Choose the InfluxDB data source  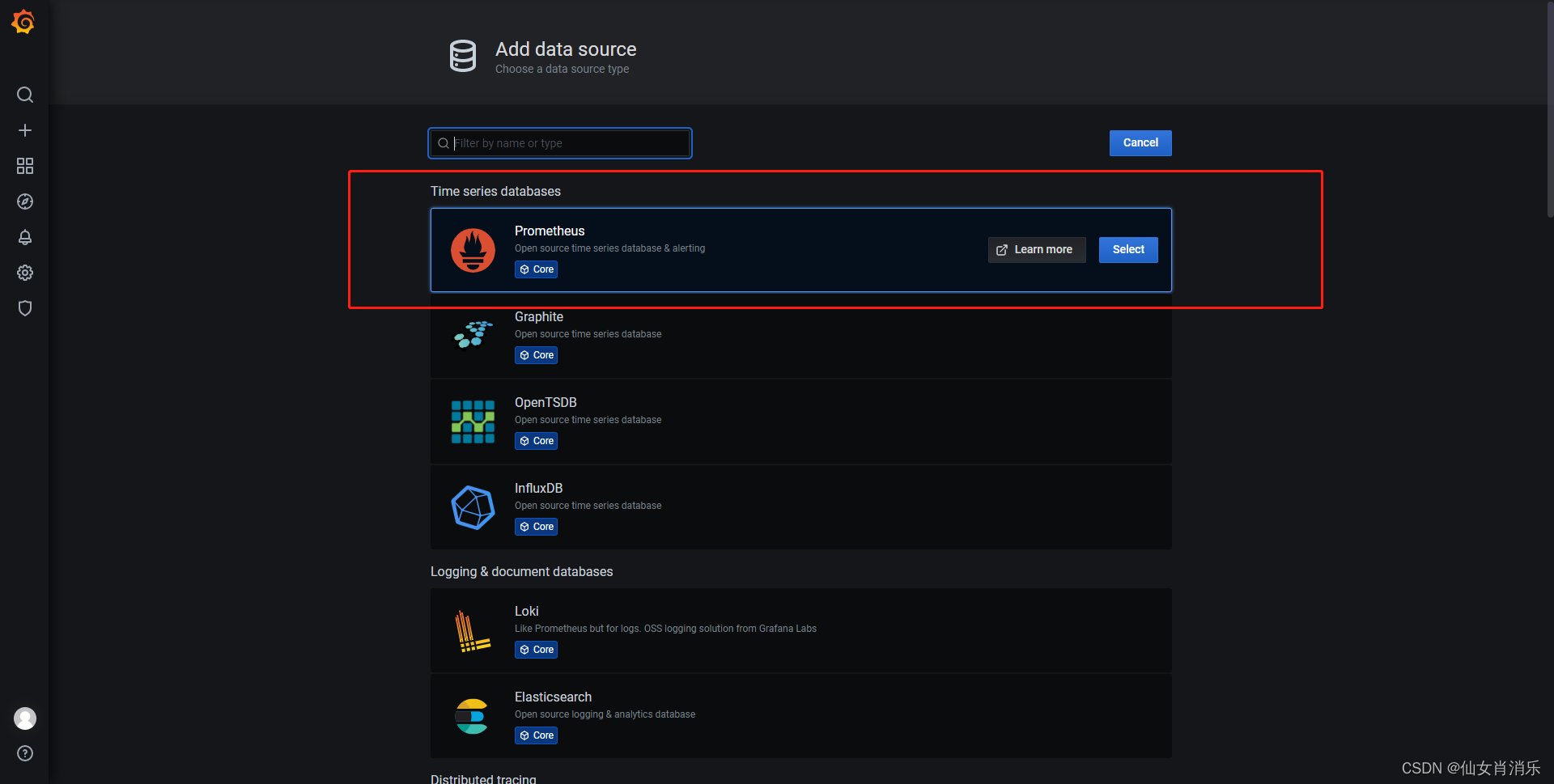point(801,507)
